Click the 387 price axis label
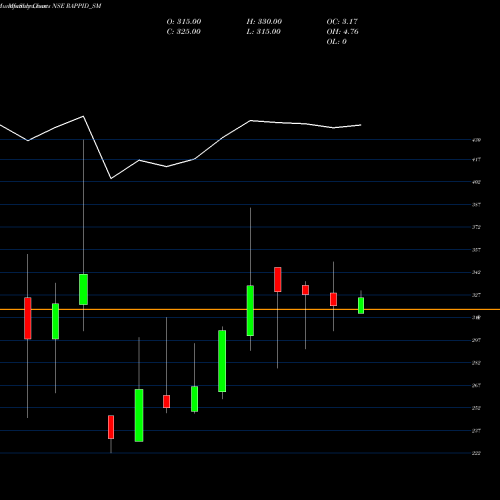500x500 pixels. click(x=476, y=205)
